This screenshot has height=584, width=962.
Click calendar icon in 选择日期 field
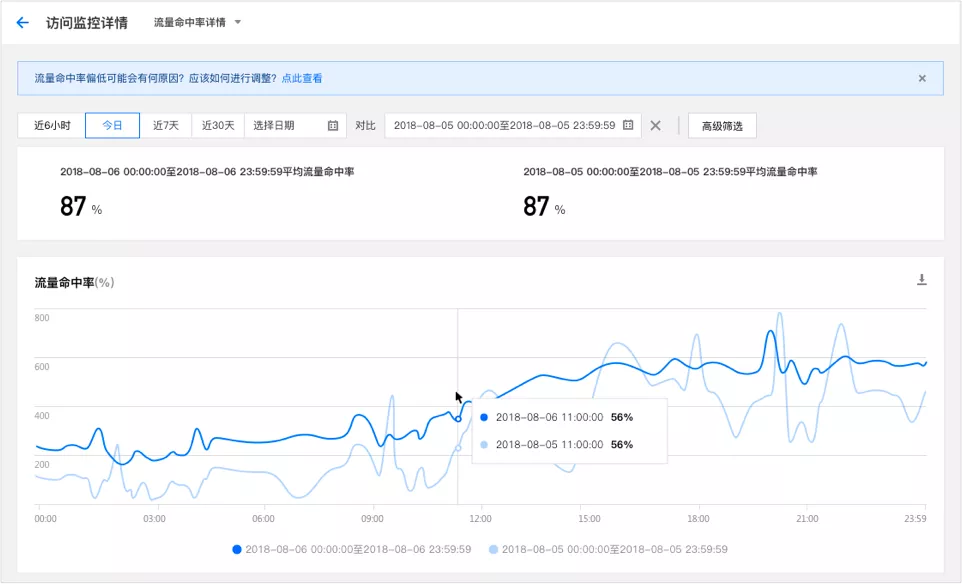click(x=333, y=126)
